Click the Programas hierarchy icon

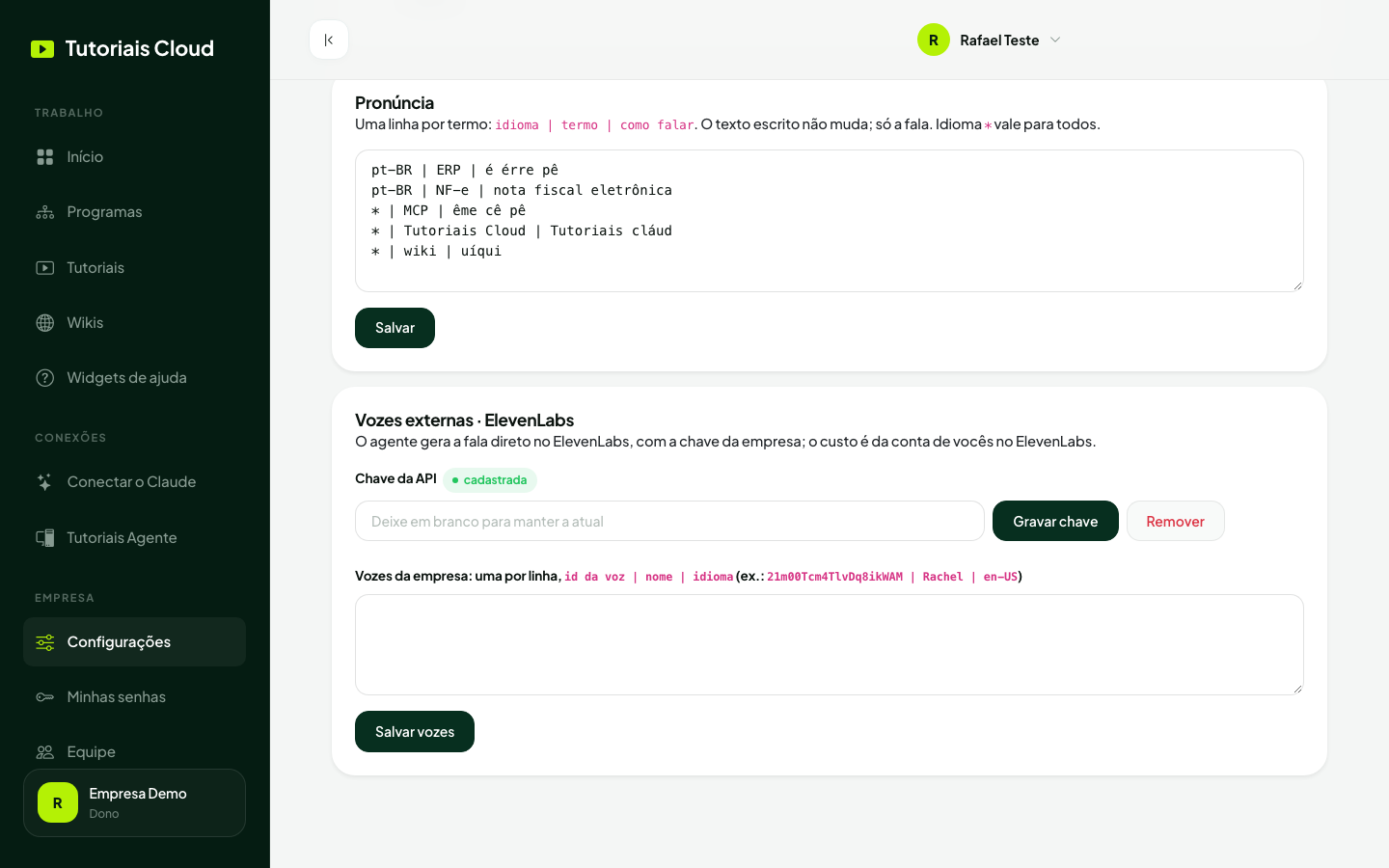pyautogui.click(x=45, y=212)
